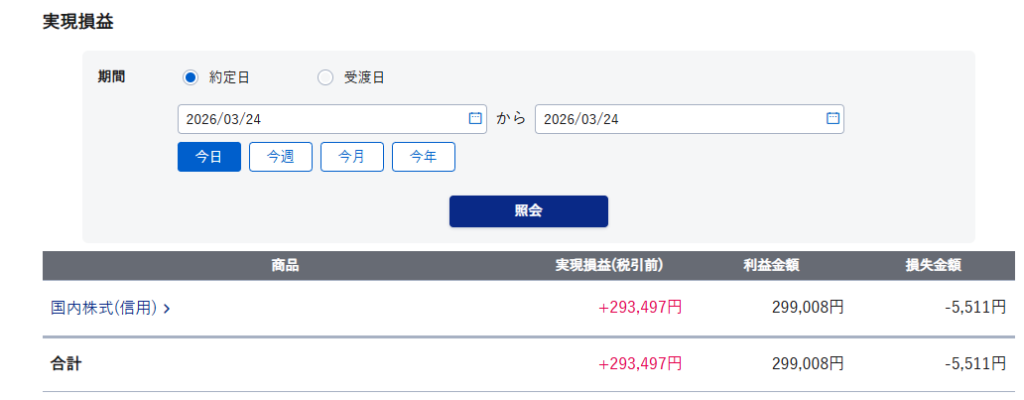Click 299,008円 in the 国内株式(信用) row
This screenshot has height=400, width=1024.
808,308
